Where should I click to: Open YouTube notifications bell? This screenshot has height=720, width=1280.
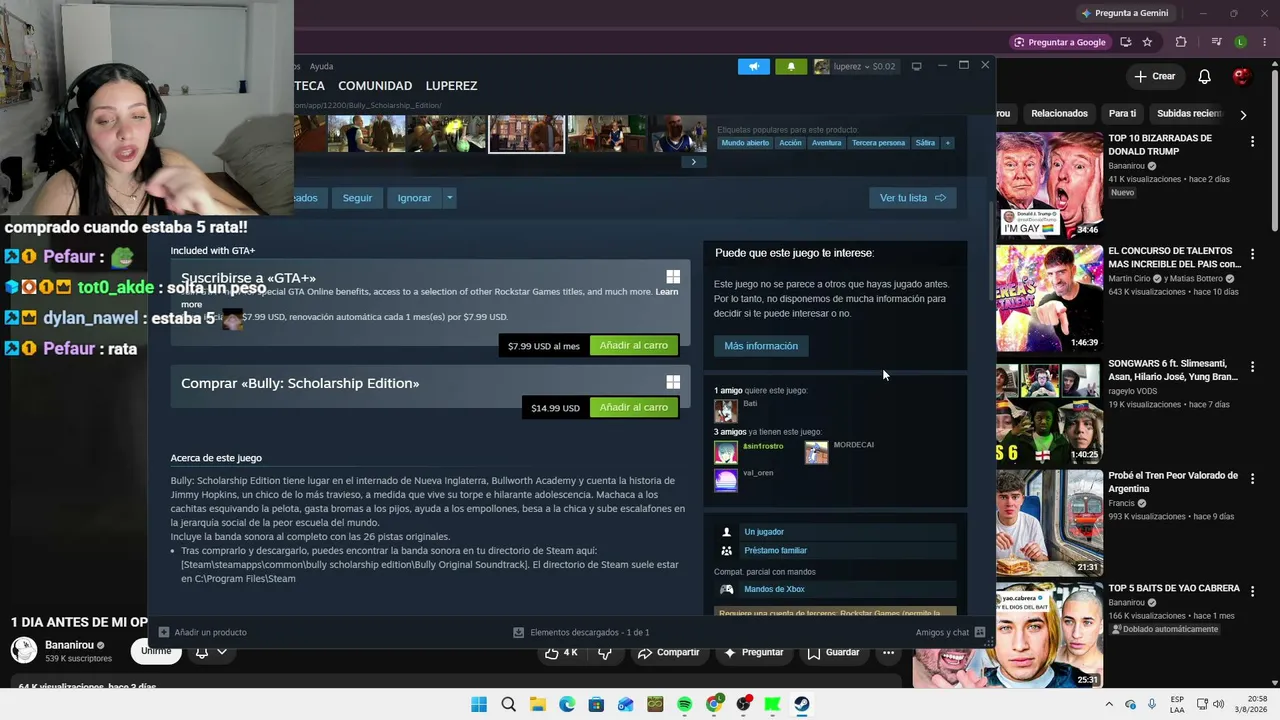(x=1205, y=77)
